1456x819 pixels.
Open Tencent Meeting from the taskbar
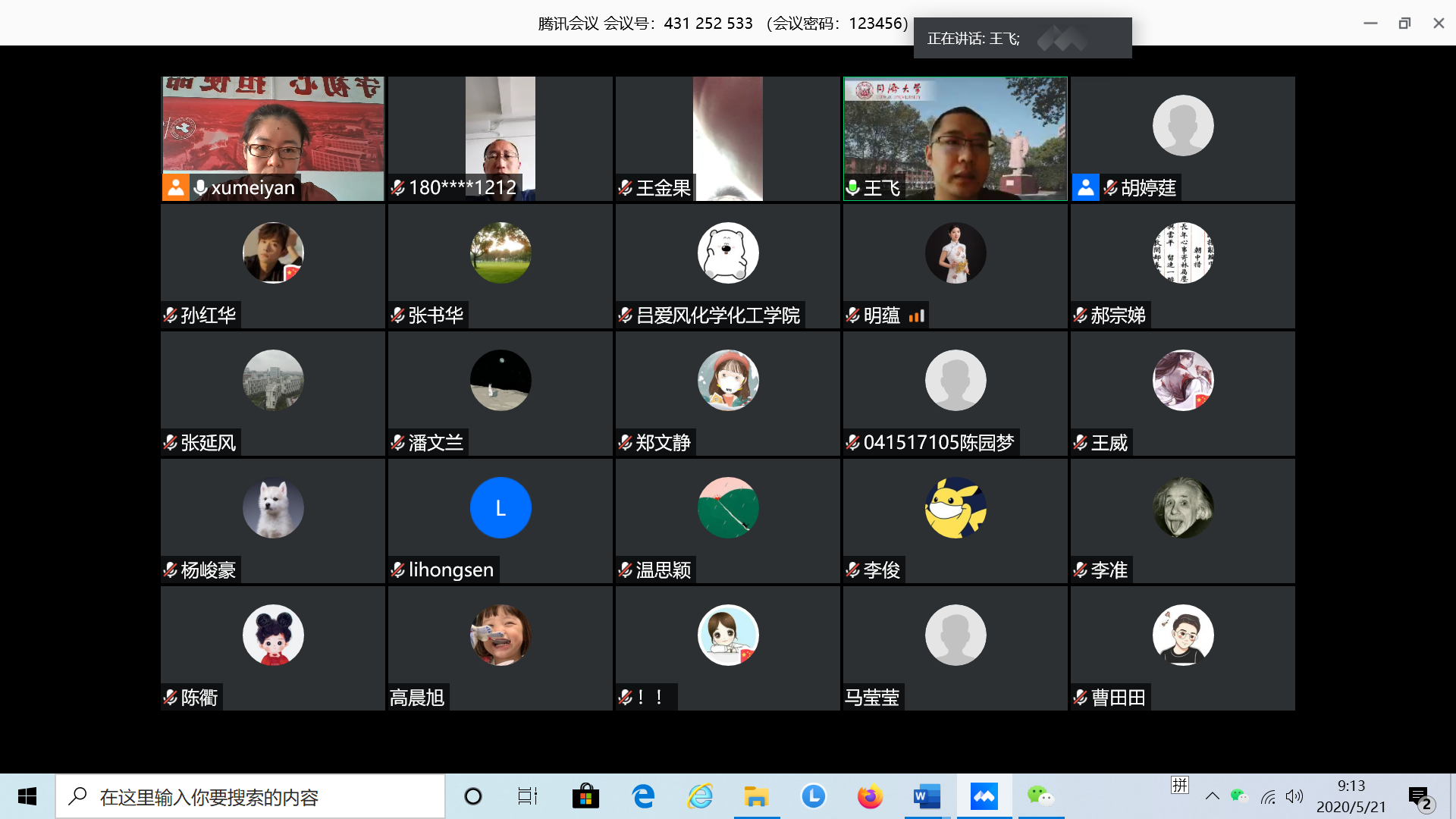(984, 796)
